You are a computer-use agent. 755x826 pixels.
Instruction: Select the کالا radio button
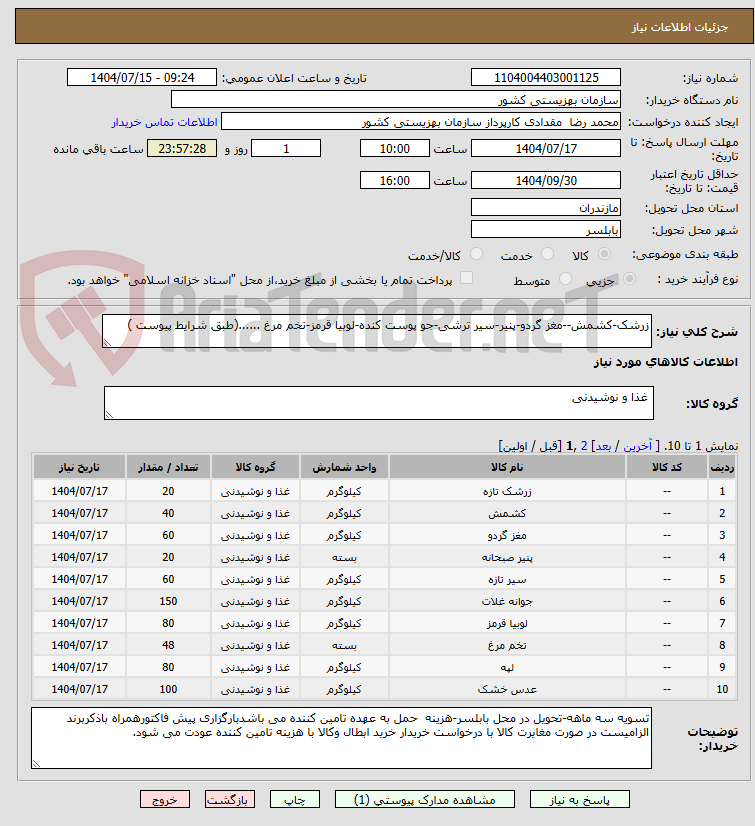(604, 254)
